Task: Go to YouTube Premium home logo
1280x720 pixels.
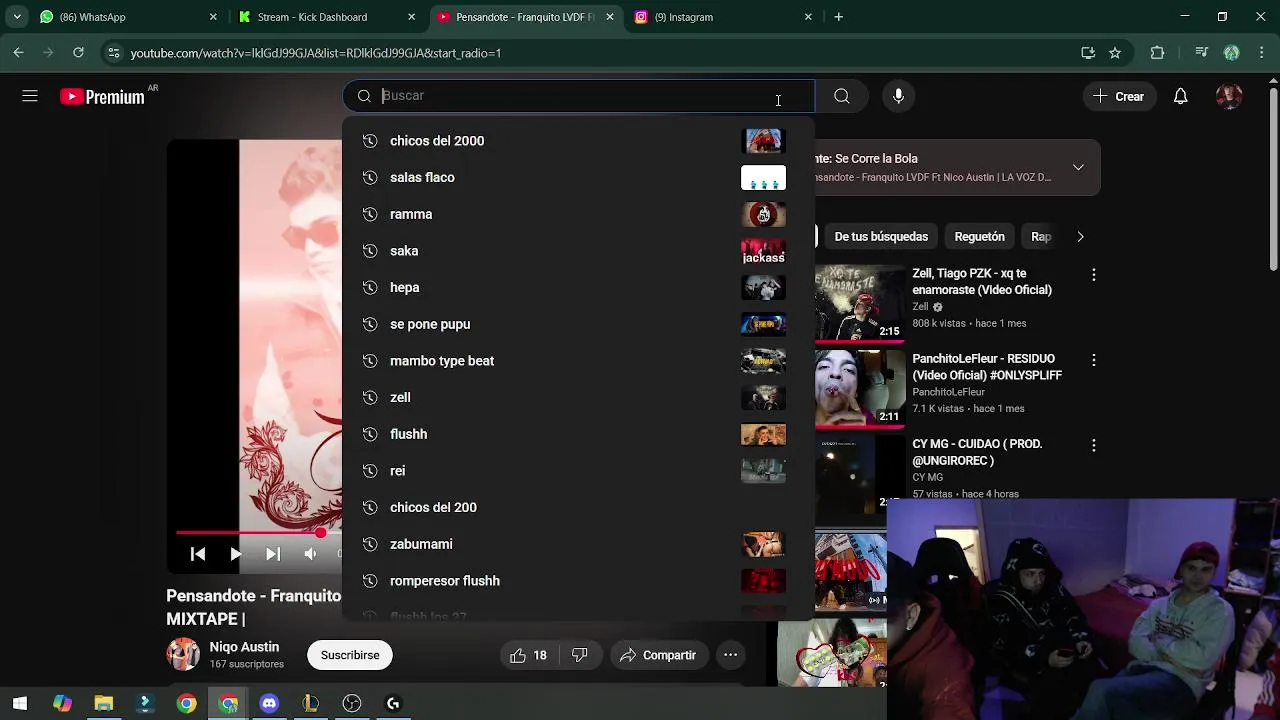Action: coord(103,97)
